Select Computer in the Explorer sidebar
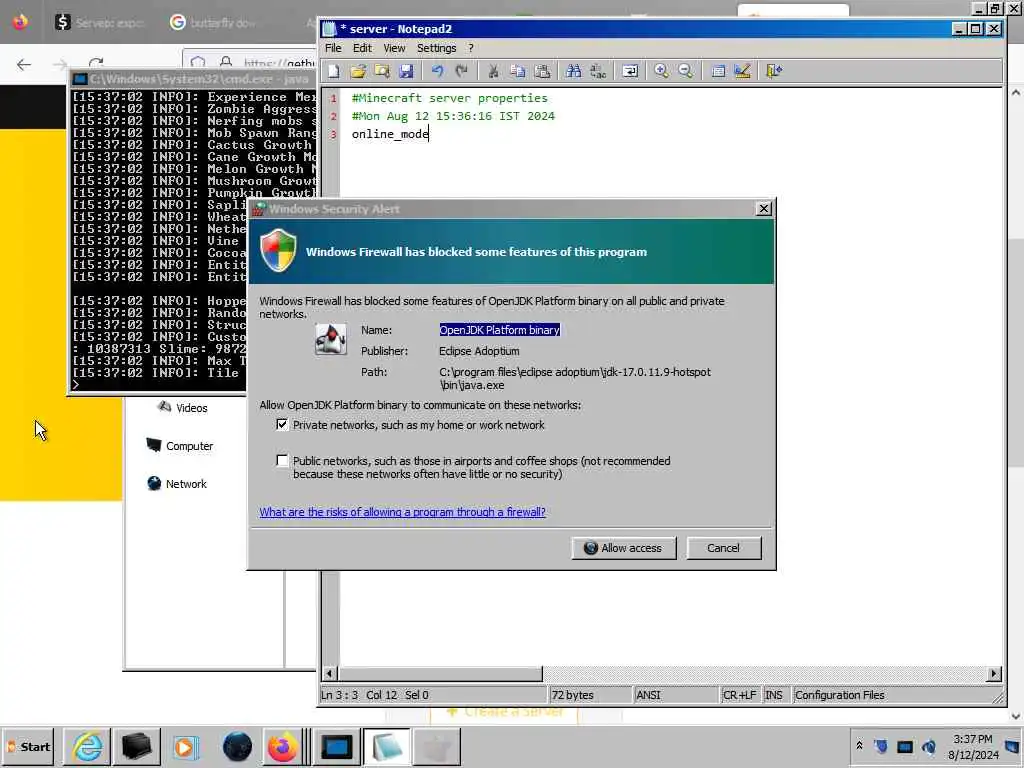This screenshot has width=1024, height=768. coord(180,445)
